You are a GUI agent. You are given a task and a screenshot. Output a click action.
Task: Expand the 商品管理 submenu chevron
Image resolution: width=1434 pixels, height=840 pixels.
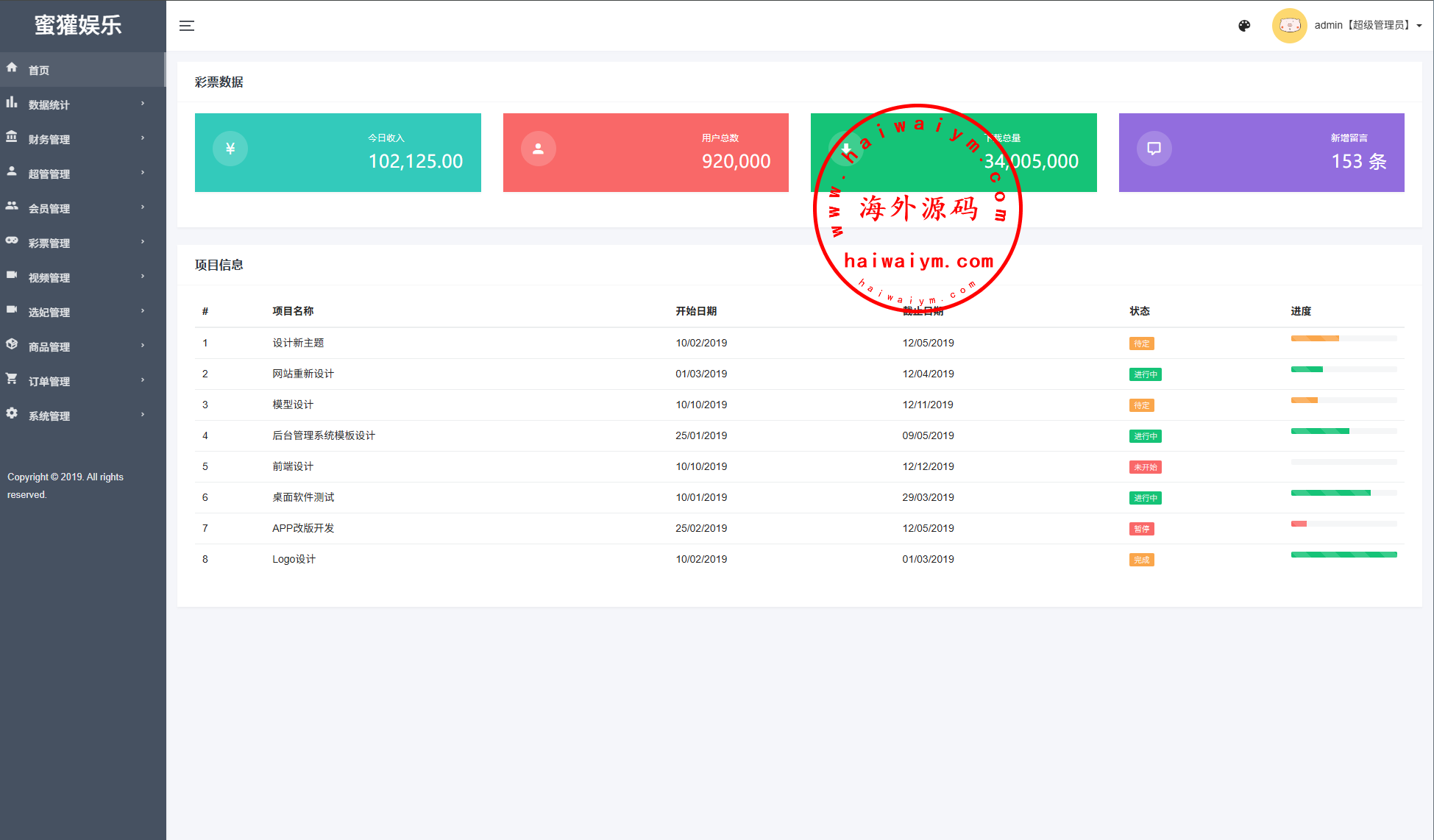tap(143, 346)
